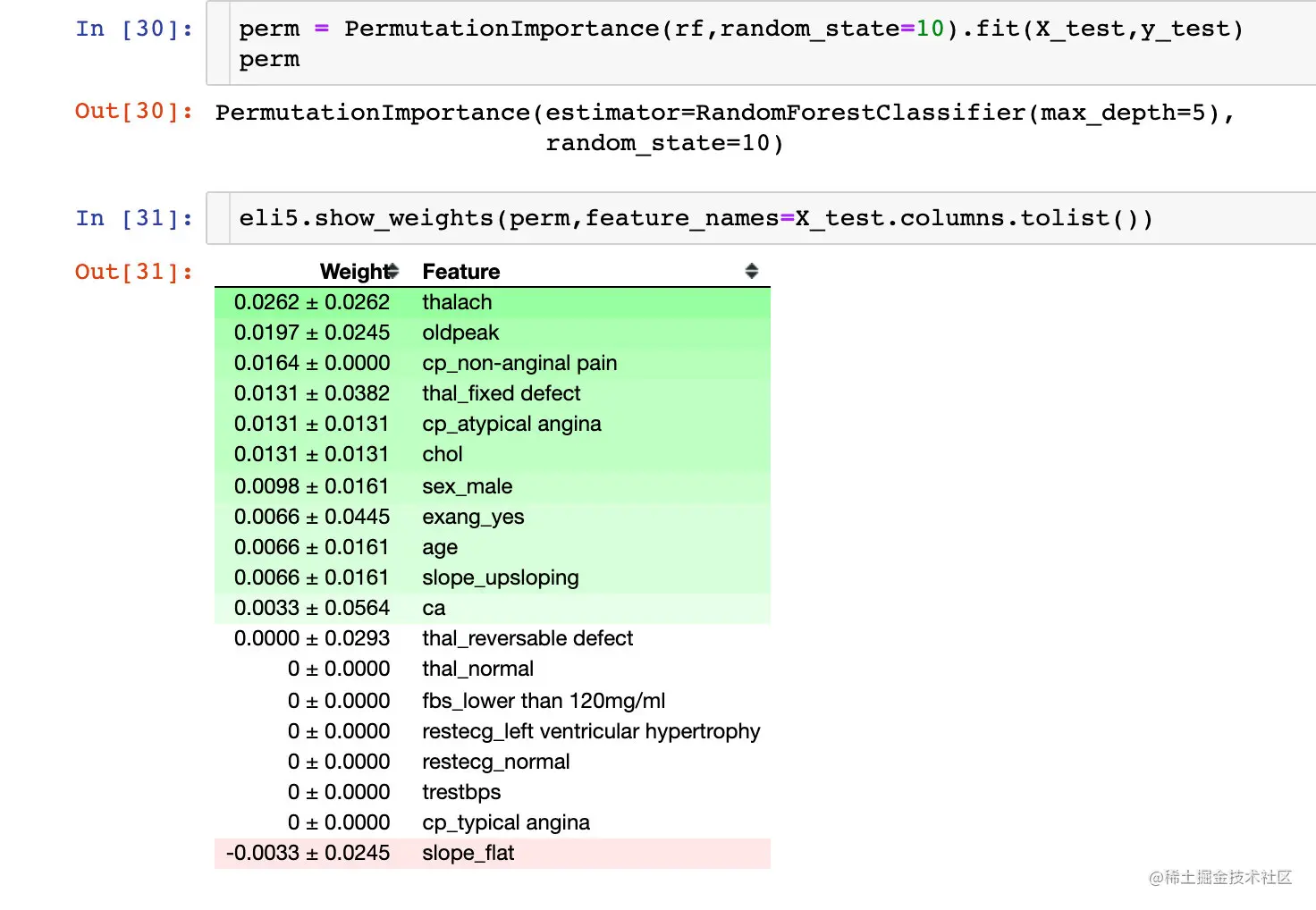Screen dimensions: 1316x910
Task: Select the trestbps feature row
Action: tap(493, 792)
